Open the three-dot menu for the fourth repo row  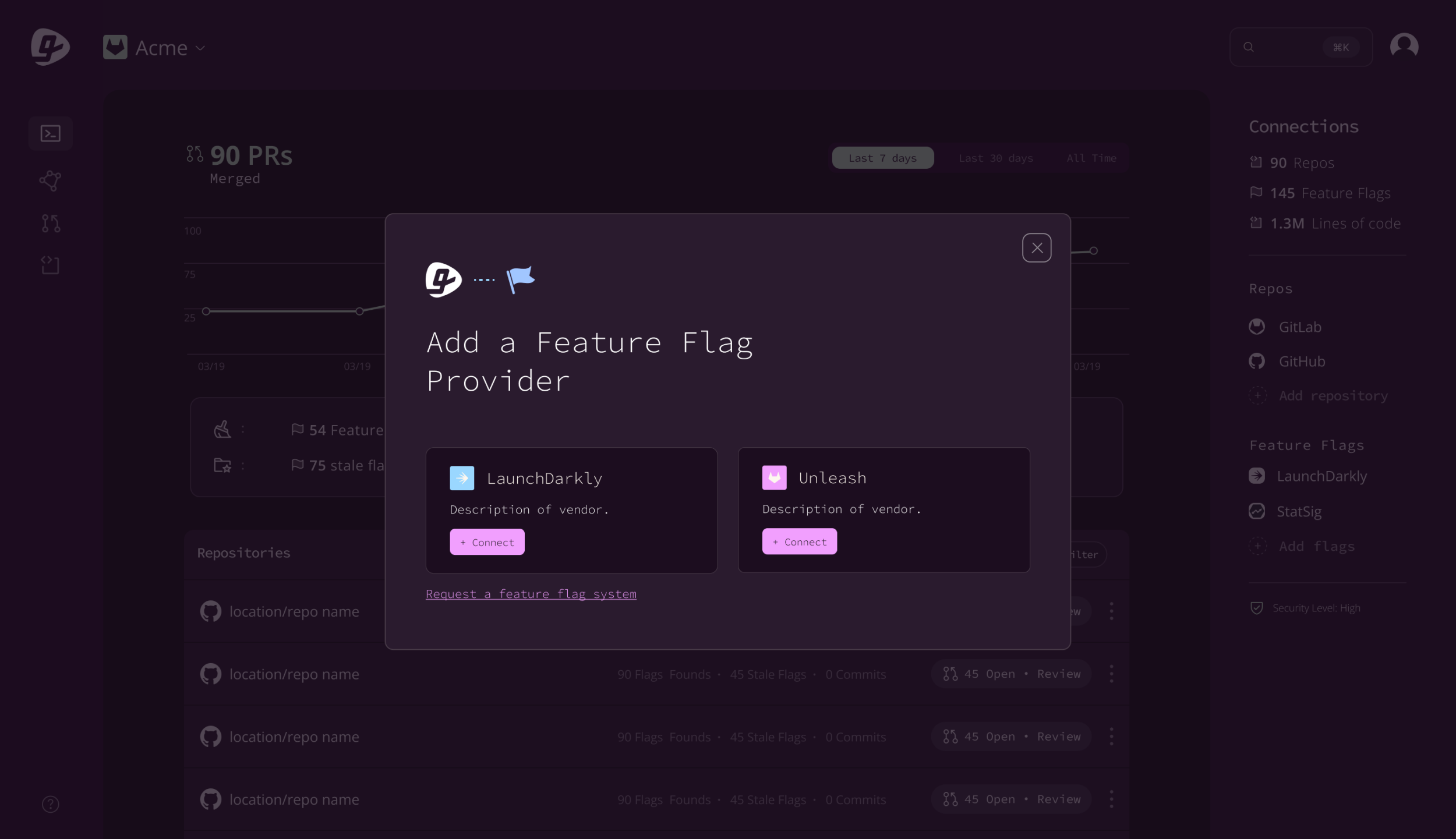coord(1111,799)
